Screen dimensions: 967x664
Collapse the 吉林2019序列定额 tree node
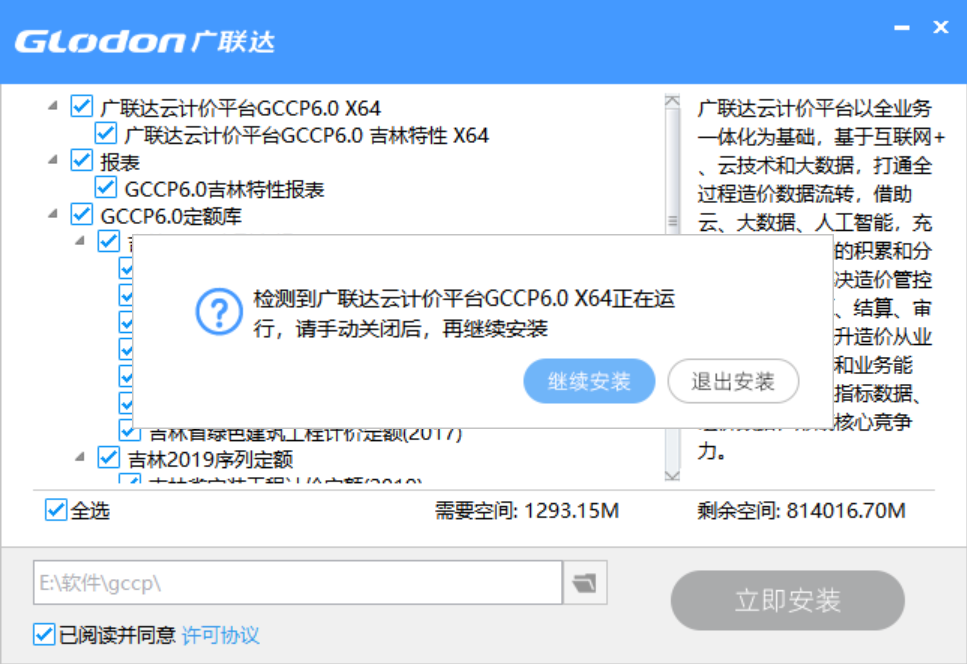[x=80, y=457]
